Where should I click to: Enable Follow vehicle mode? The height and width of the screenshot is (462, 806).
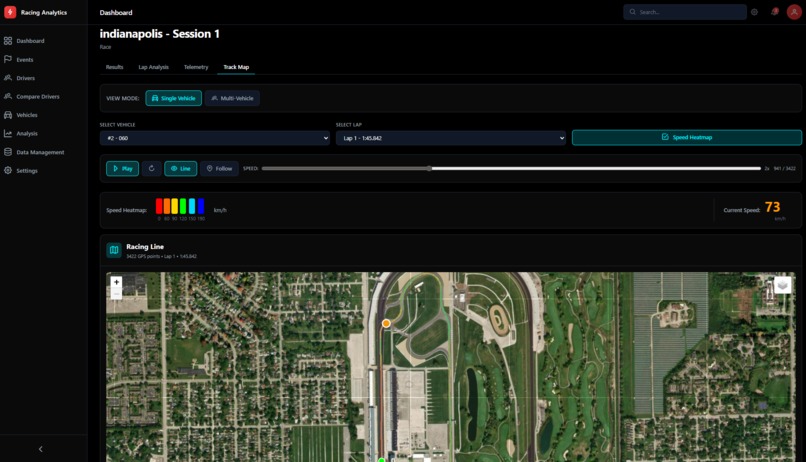click(219, 169)
